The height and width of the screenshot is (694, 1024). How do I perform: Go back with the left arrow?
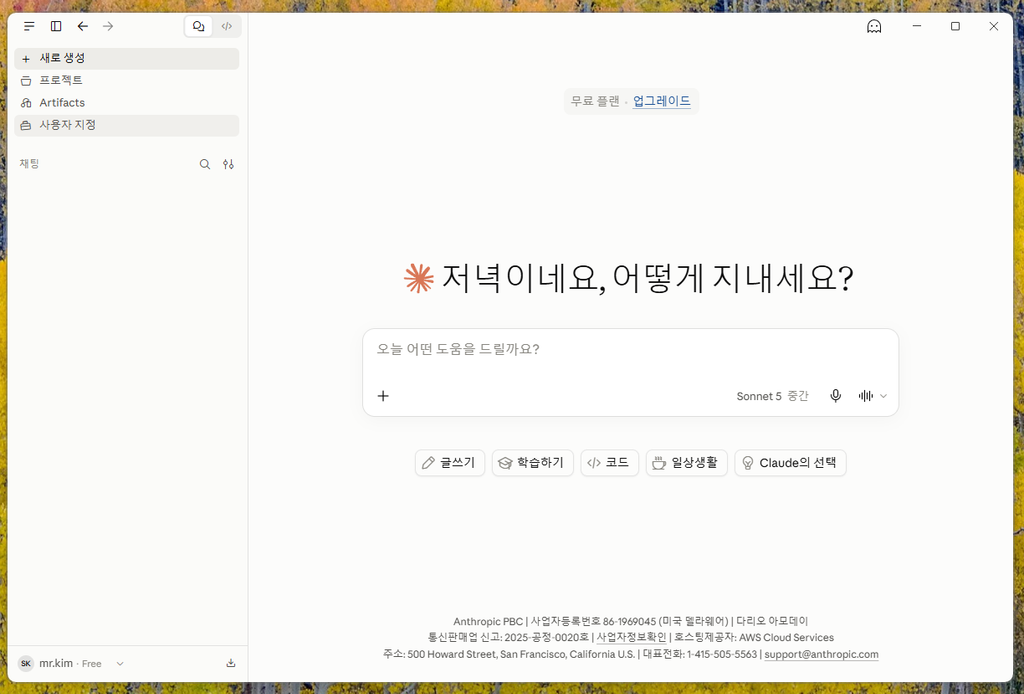82,26
